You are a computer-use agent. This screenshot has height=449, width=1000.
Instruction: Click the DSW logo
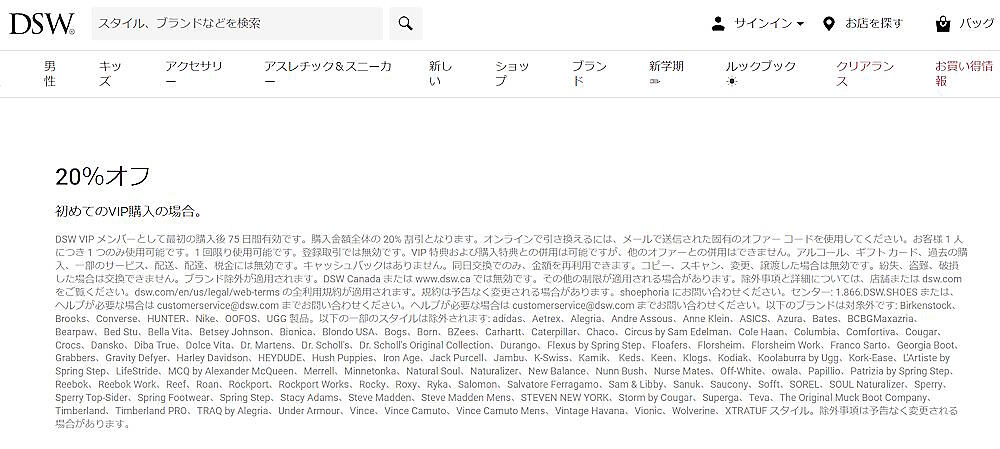(42, 24)
